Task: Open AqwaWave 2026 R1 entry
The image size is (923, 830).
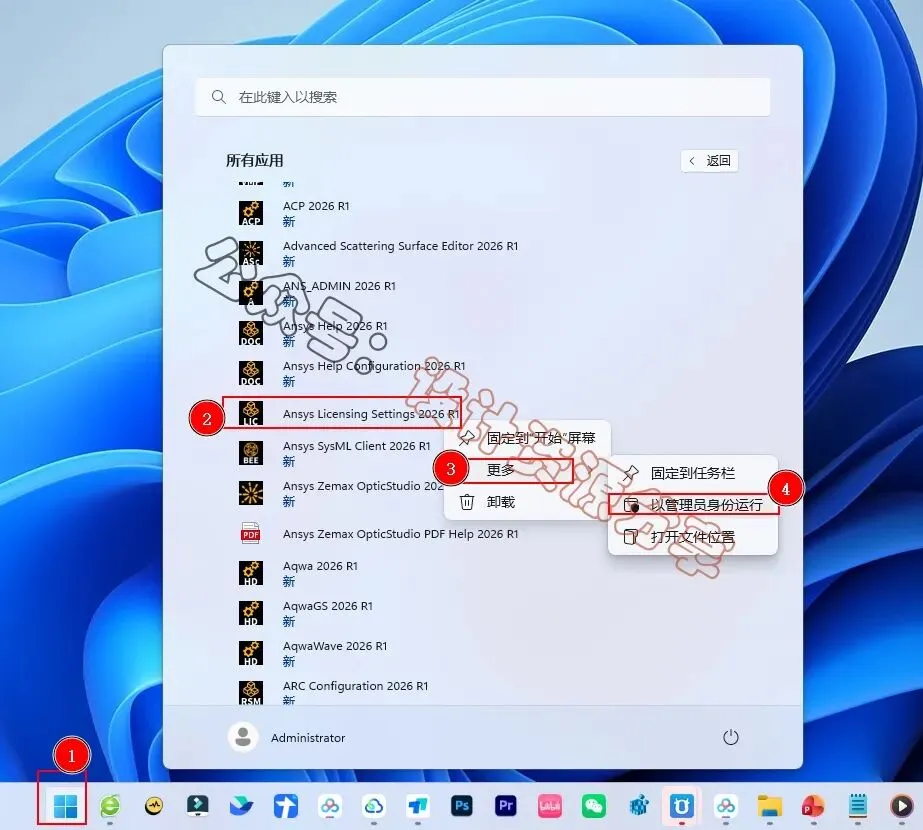Action: [x=335, y=646]
